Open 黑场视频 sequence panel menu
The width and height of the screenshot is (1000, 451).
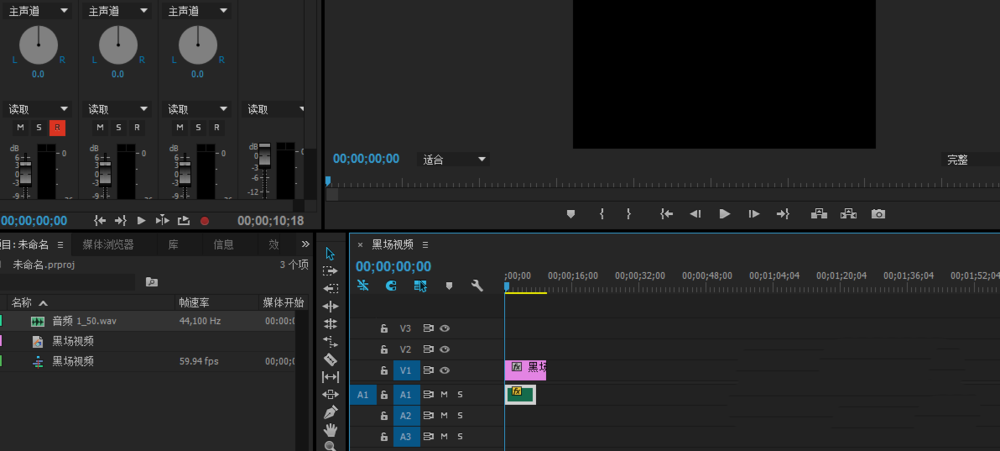coord(425,244)
